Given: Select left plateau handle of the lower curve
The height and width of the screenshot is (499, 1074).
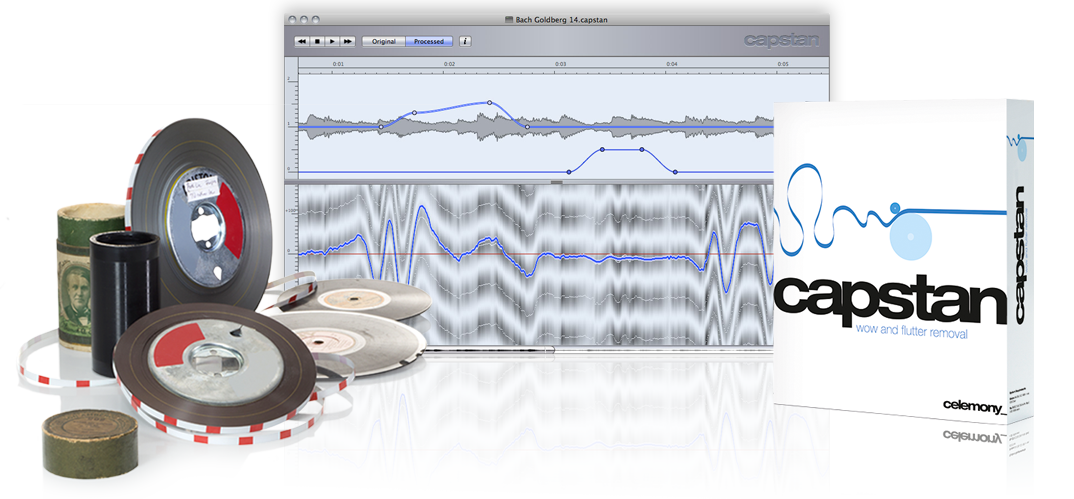Looking at the screenshot, I should click(602, 149).
